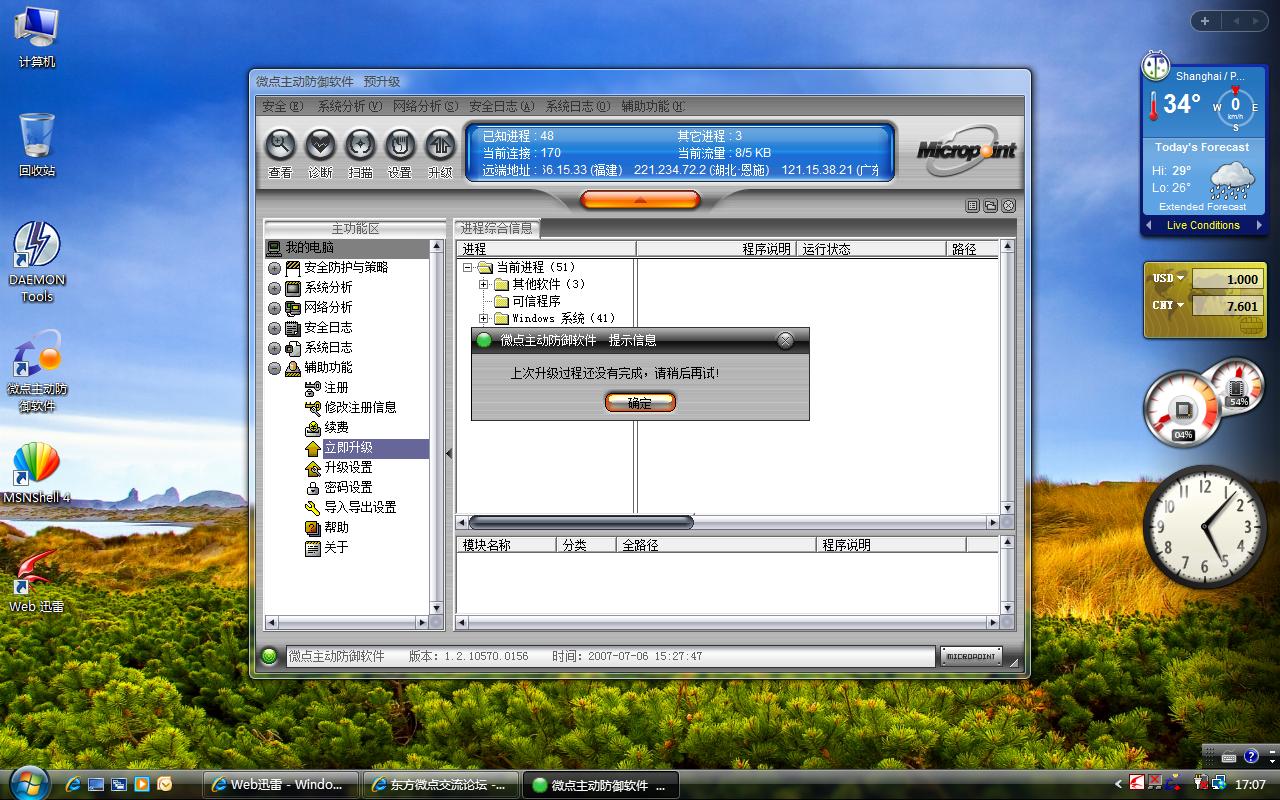Open the 诊断 diagnose toolbar icon
1280x800 pixels.
(320, 146)
